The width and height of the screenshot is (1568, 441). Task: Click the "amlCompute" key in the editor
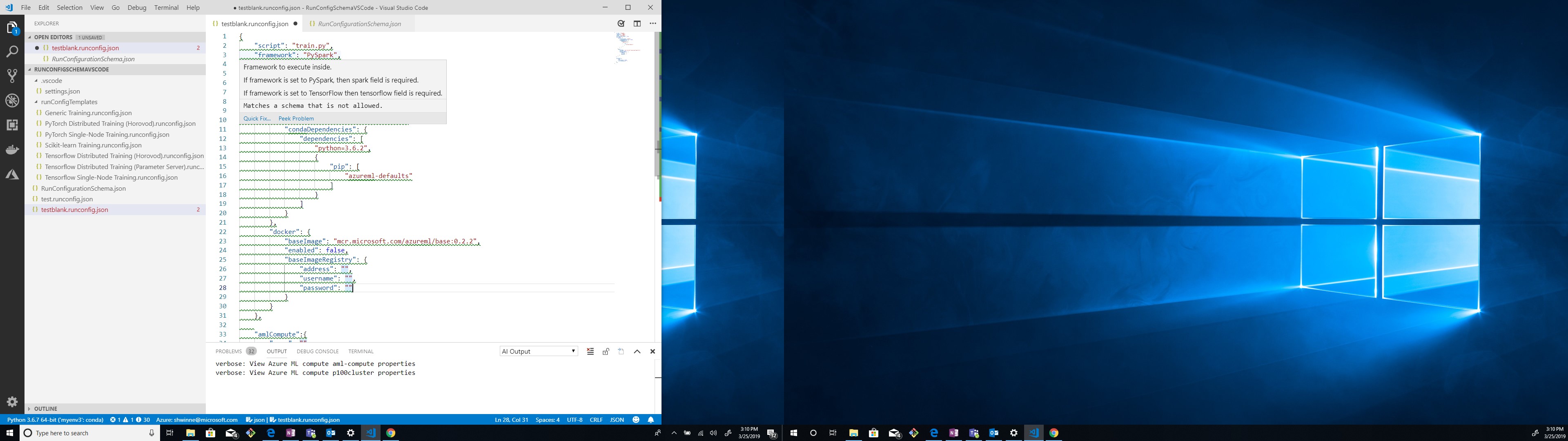coord(278,334)
